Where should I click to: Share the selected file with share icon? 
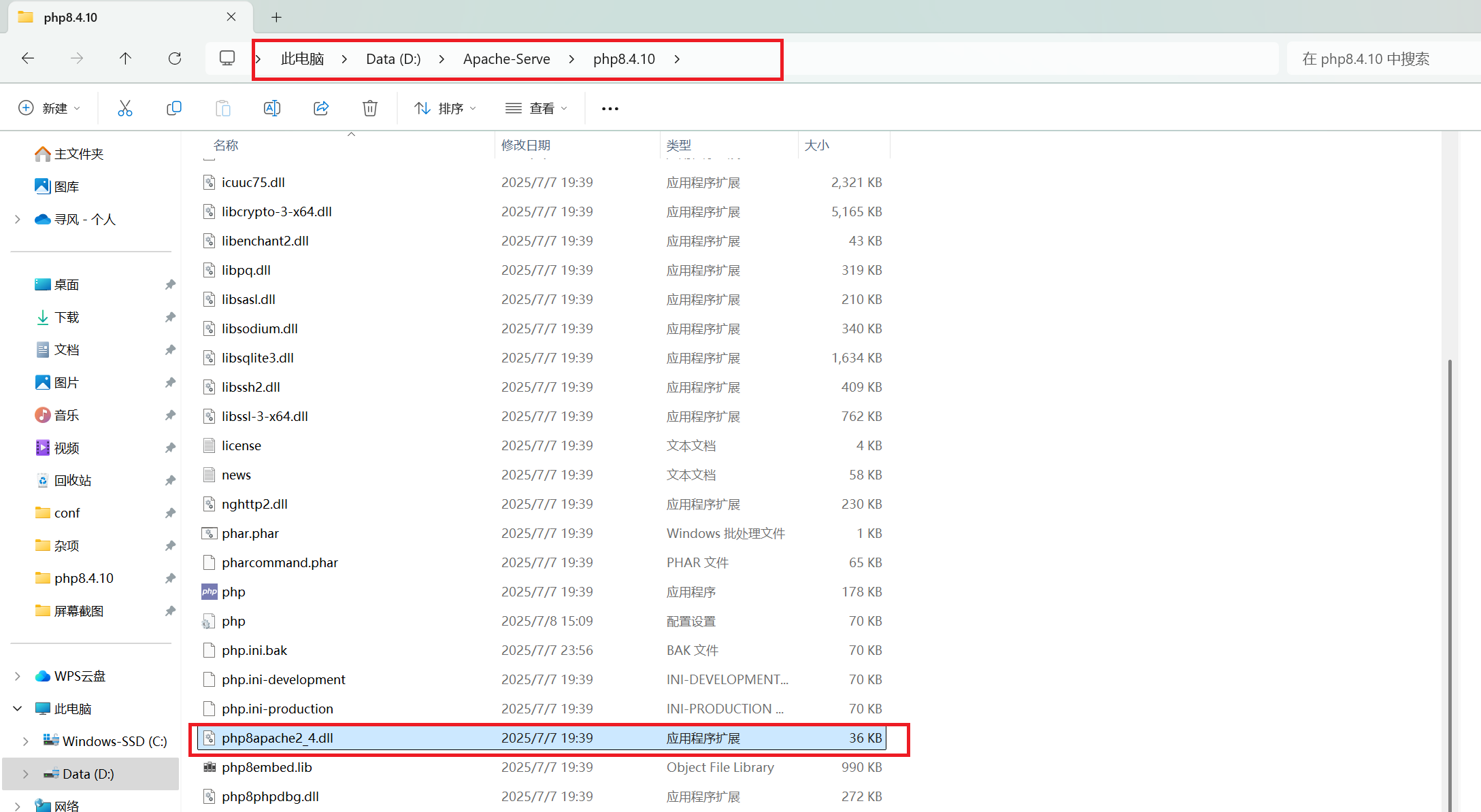click(321, 107)
